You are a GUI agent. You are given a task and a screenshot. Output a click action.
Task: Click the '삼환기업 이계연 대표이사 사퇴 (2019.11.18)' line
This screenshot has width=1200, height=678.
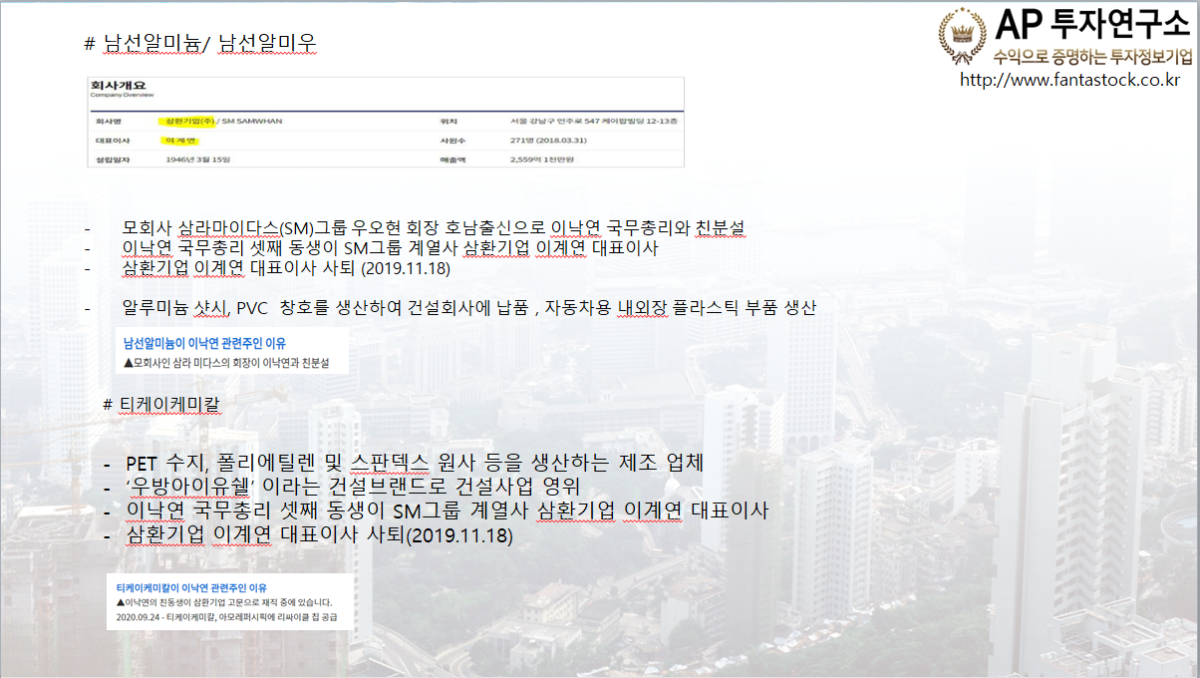pyautogui.click(x=288, y=268)
